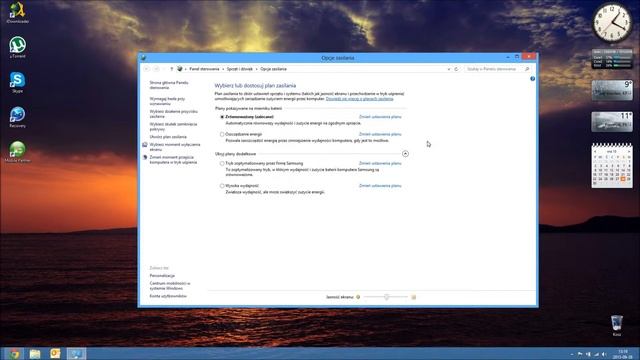The width and height of the screenshot is (640, 360).
Task: Select the Samsung optimized mode plan
Action: (x=222, y=163)
